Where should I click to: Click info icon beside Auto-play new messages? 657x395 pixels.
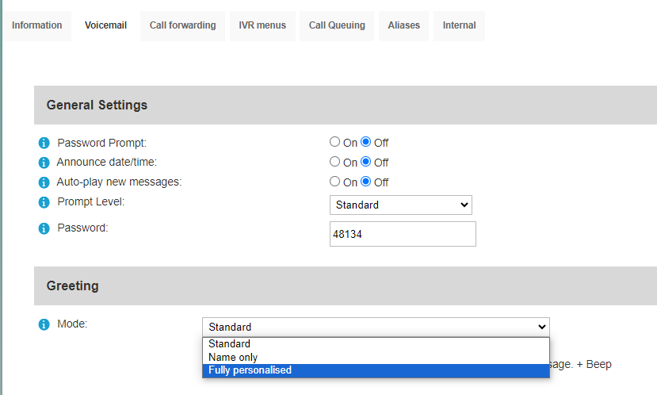(x=44, y=182)
